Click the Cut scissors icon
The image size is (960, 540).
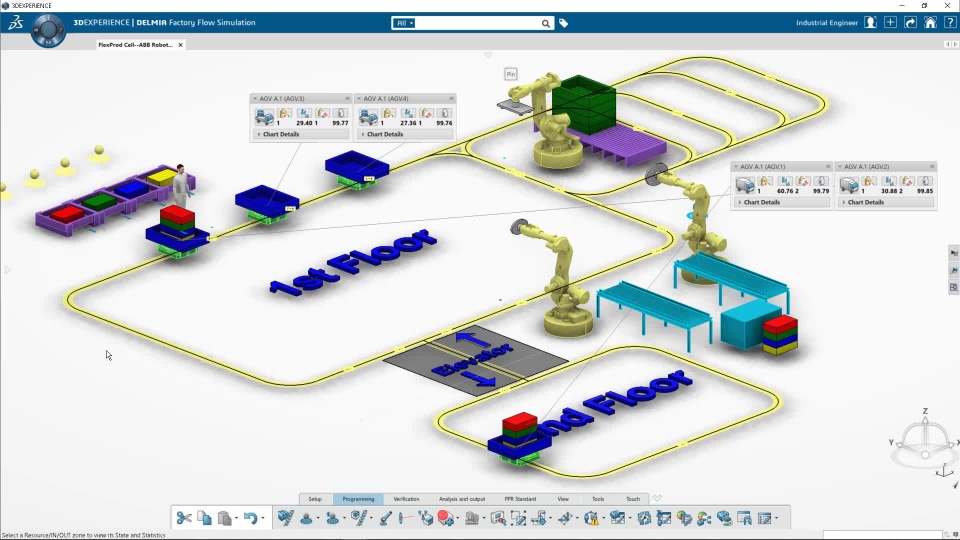click(x=183, y=518)
